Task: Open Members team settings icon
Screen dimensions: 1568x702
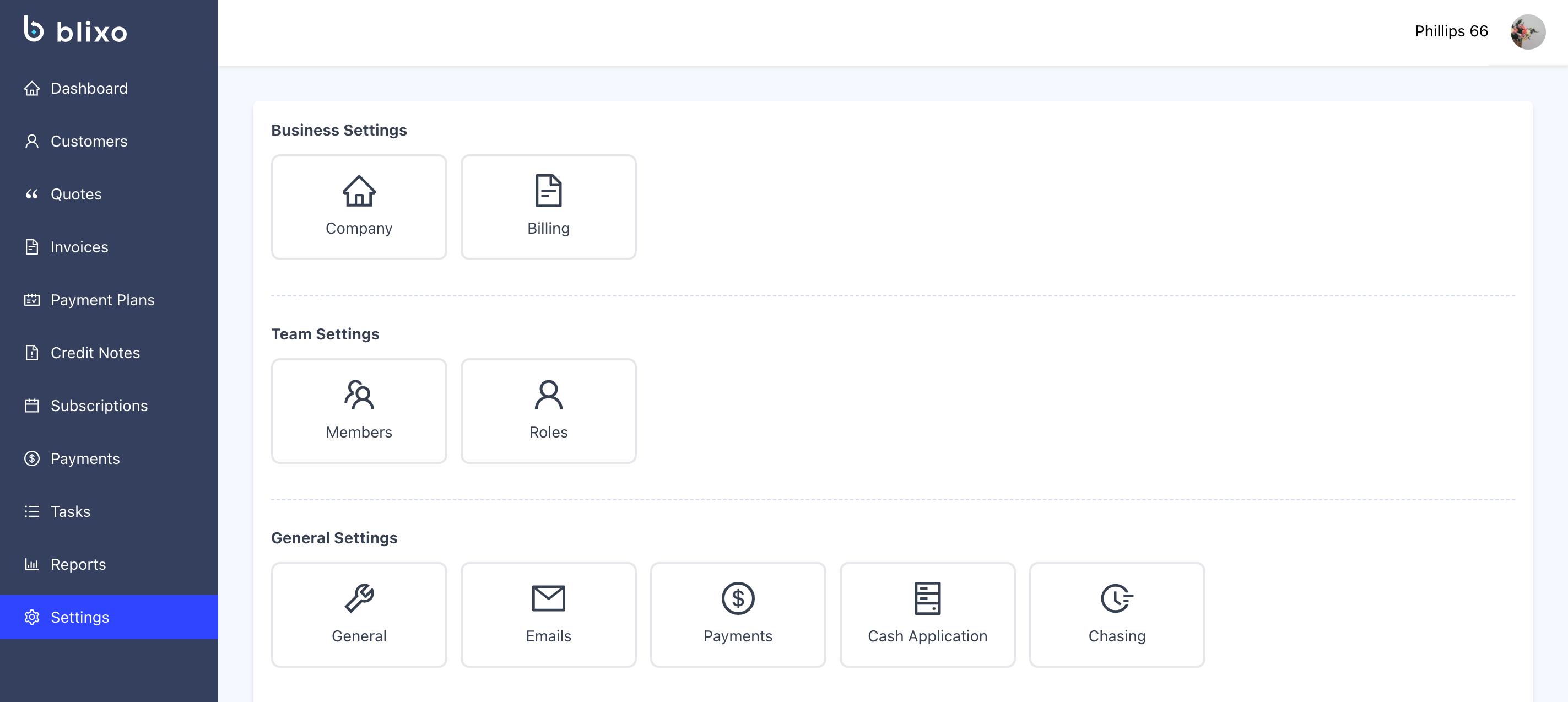Action: 359,395
